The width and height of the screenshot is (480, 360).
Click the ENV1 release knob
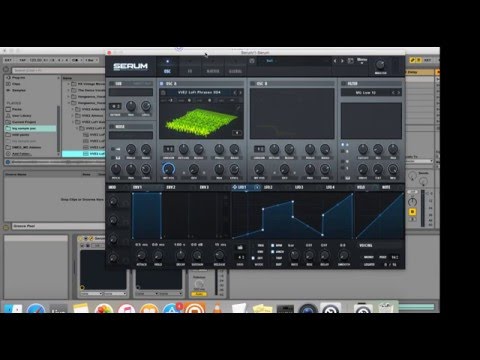(219, 256)
